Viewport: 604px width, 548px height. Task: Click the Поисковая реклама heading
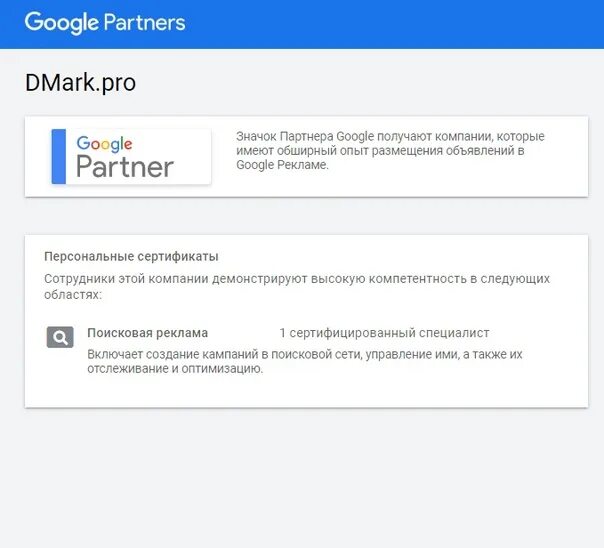click(x=148, y=333)
